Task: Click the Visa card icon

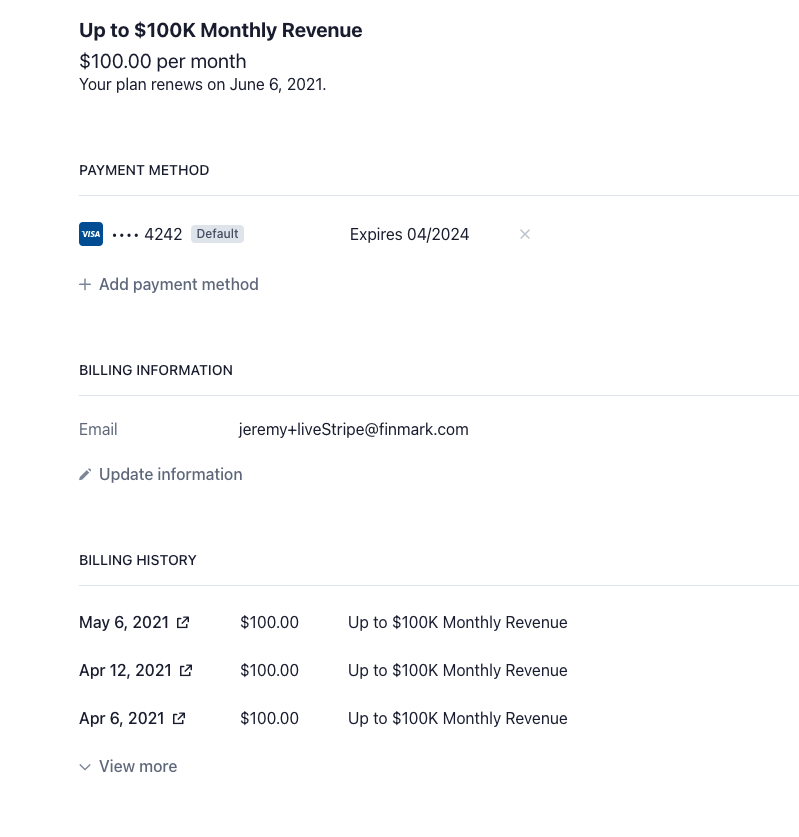Action: (x=91, y=234)
